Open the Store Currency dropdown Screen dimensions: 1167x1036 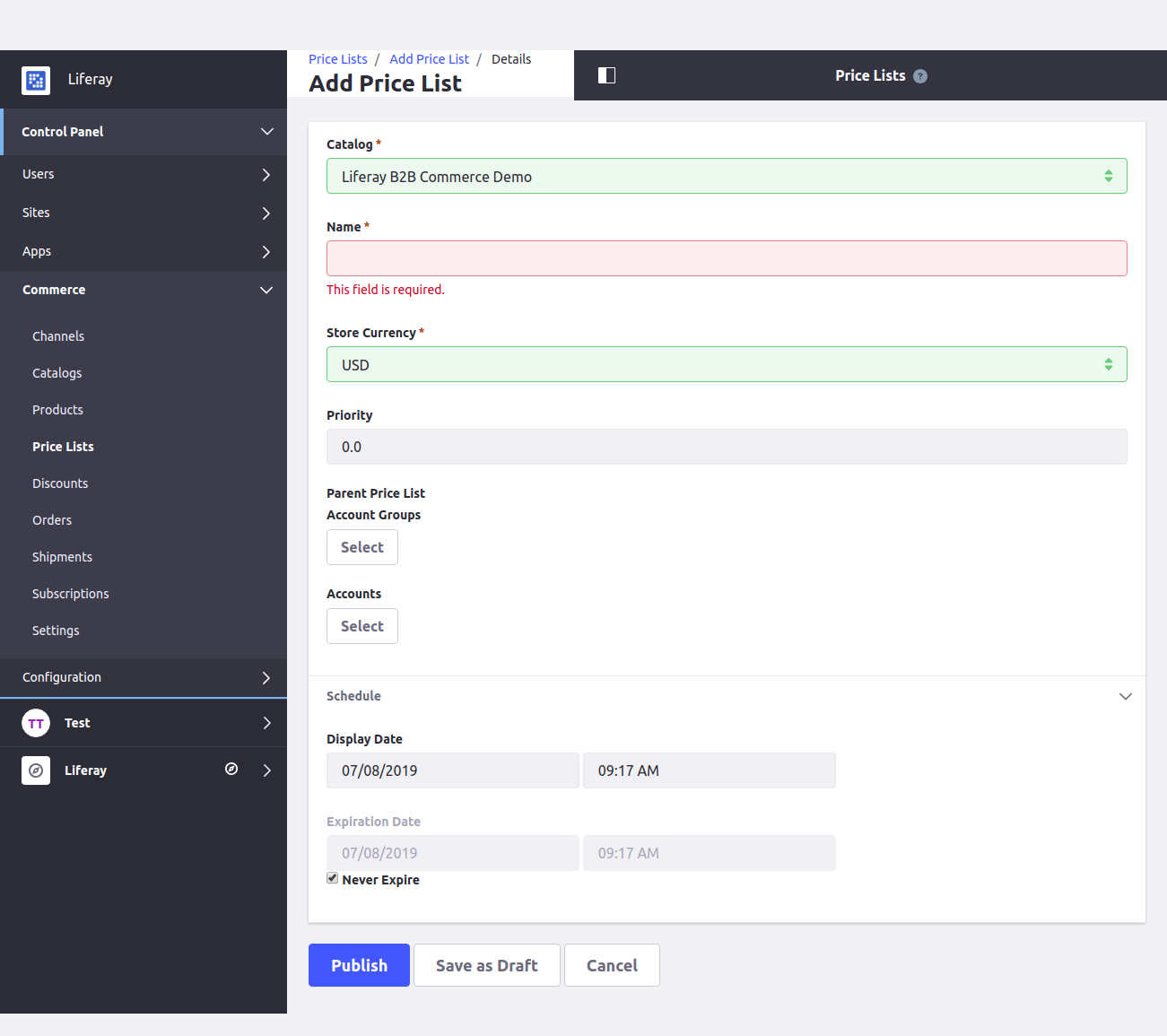click(x=727, y=364)
